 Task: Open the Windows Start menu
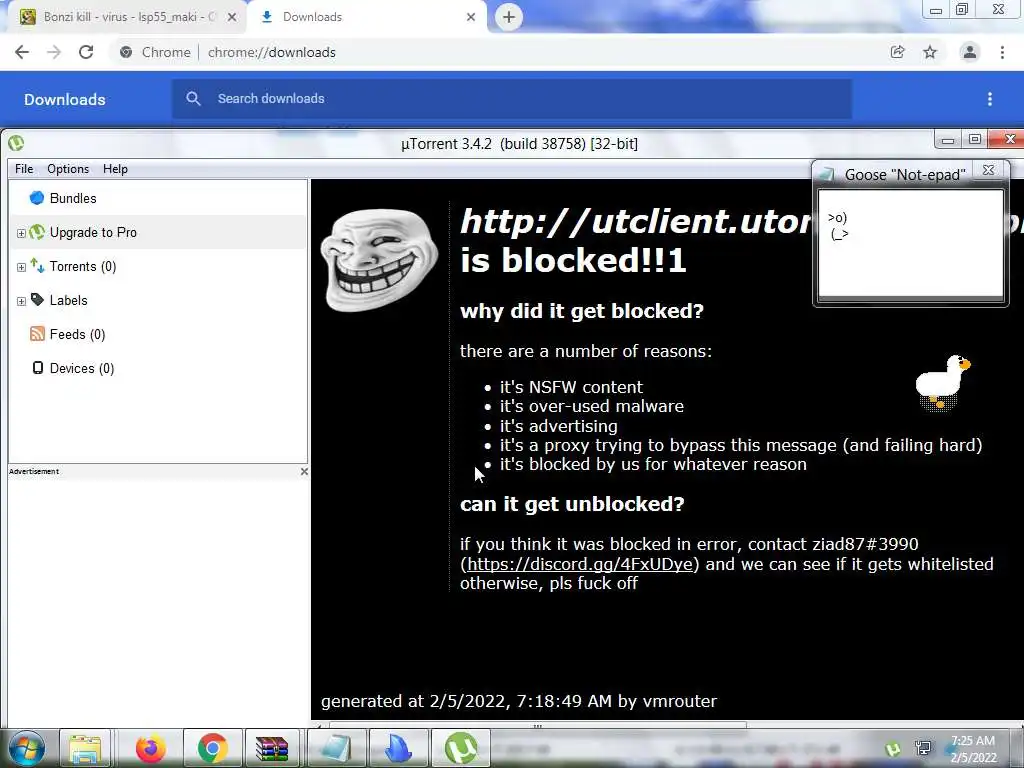tap(26, 748)
